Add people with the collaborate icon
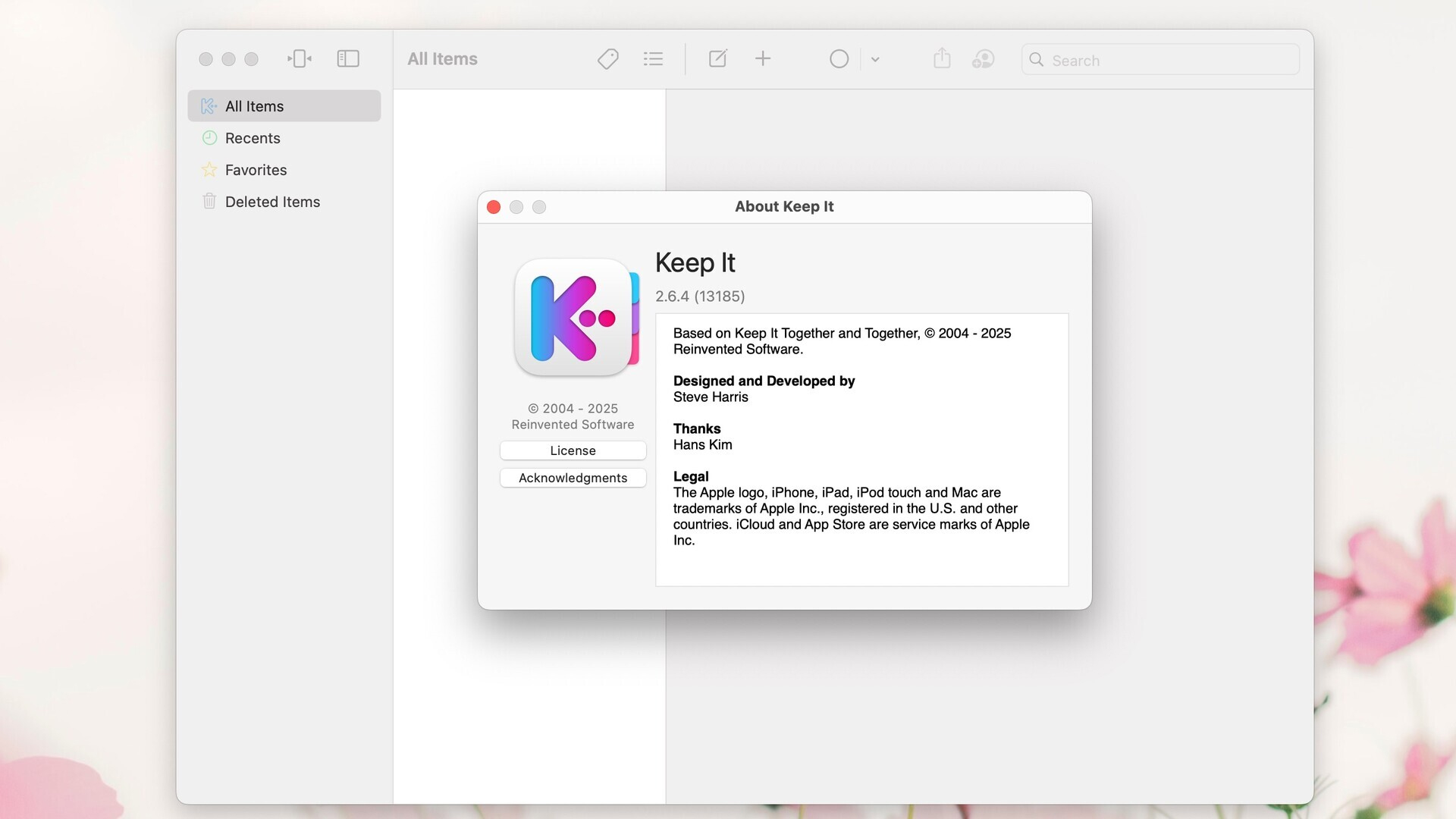 pyautogui.click(x=983, y=58)
